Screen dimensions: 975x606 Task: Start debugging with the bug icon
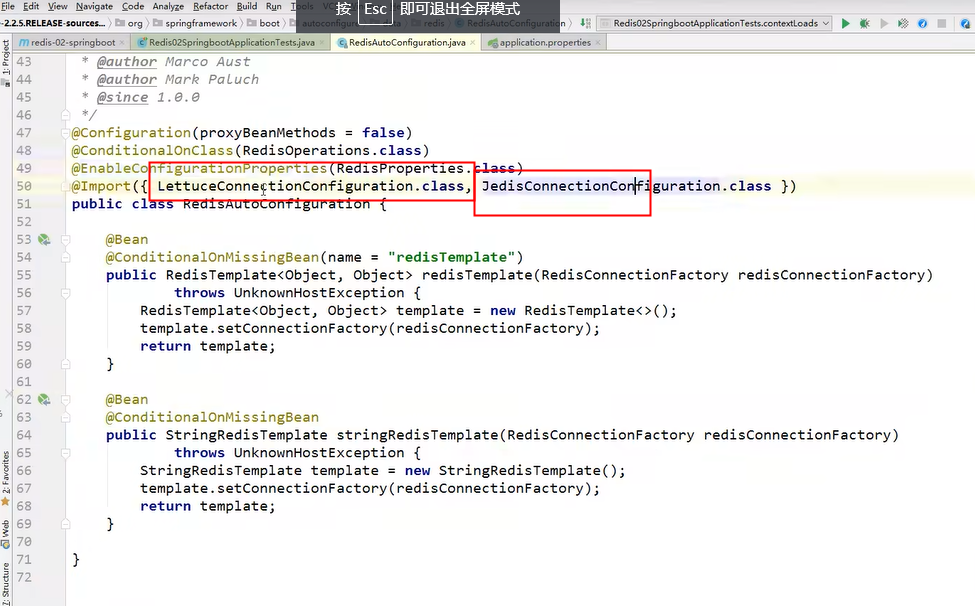click(864, 24)
